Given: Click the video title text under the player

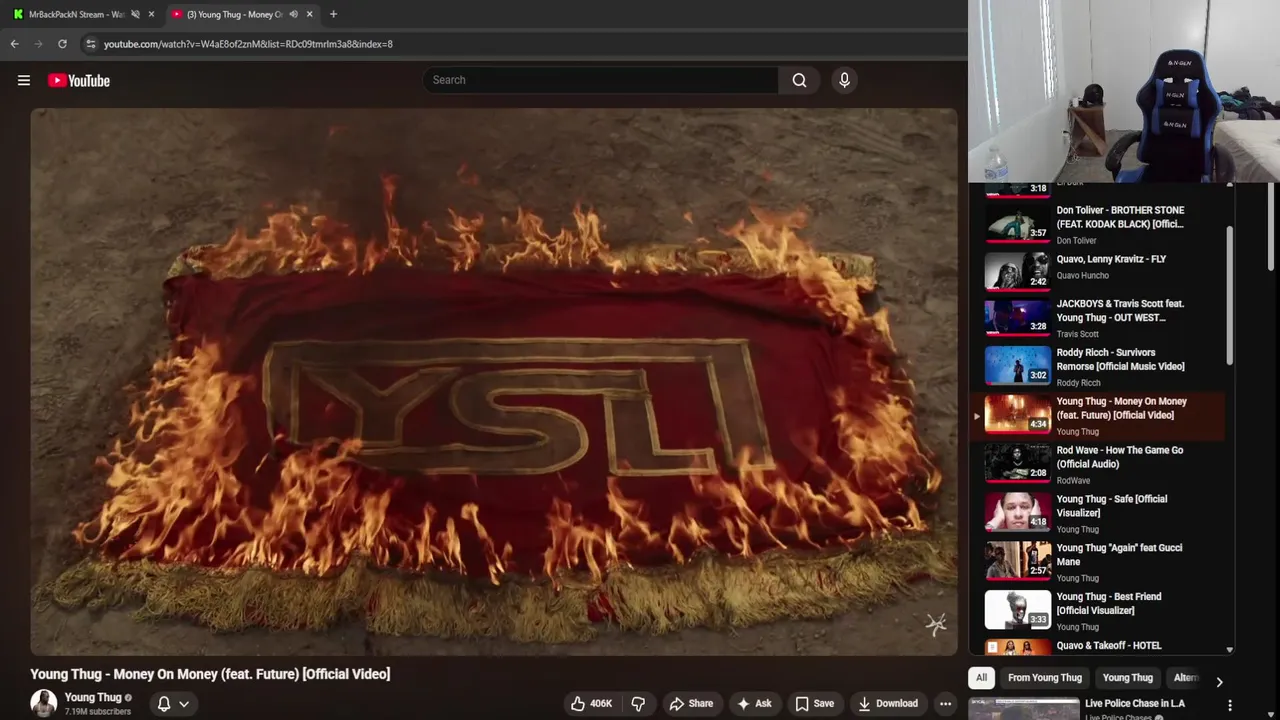Looking at the screenshot, I should (x=210, y=674).
